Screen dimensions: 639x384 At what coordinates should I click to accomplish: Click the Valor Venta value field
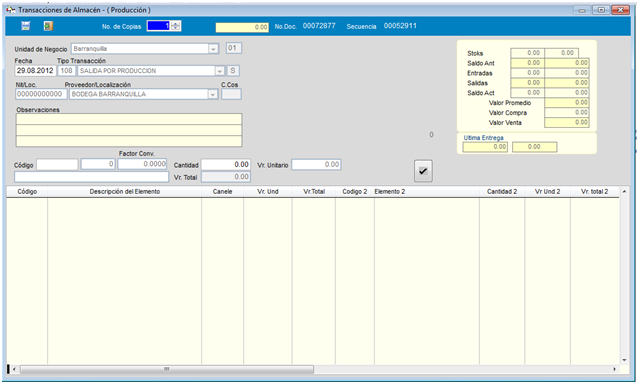(x=567, y=122)
